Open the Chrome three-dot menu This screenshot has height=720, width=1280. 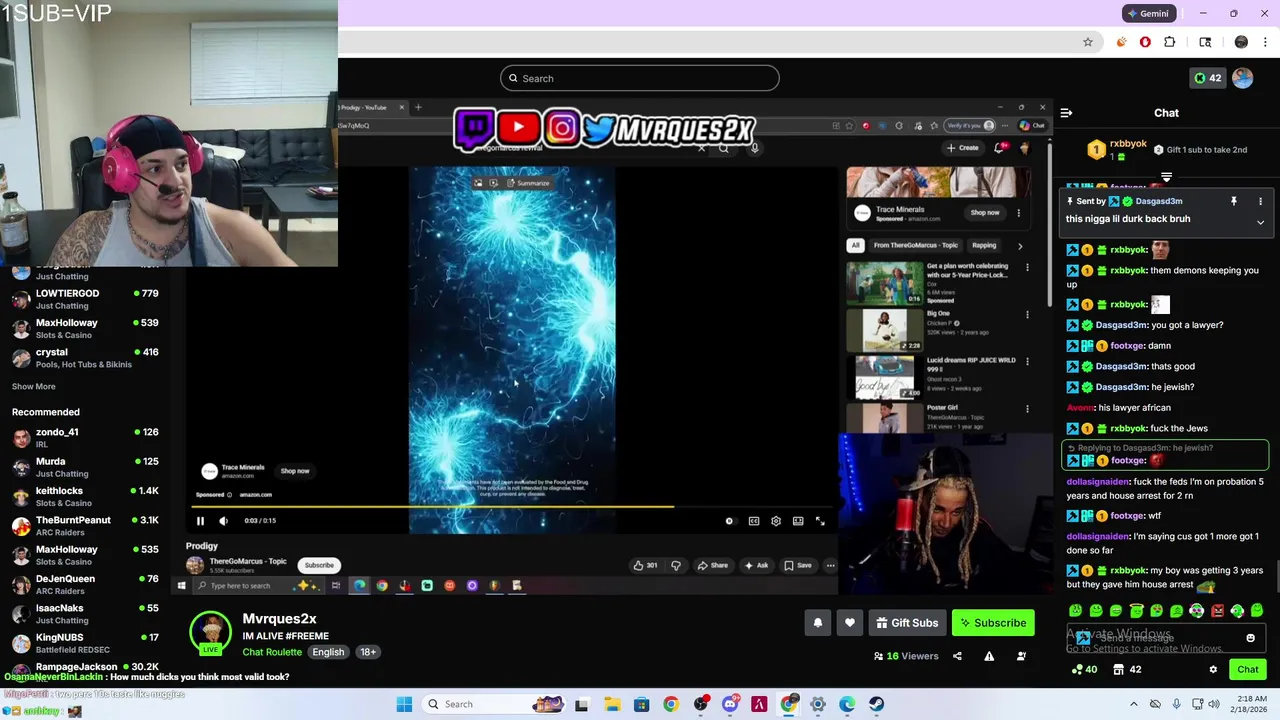(x=1264, y=42)
